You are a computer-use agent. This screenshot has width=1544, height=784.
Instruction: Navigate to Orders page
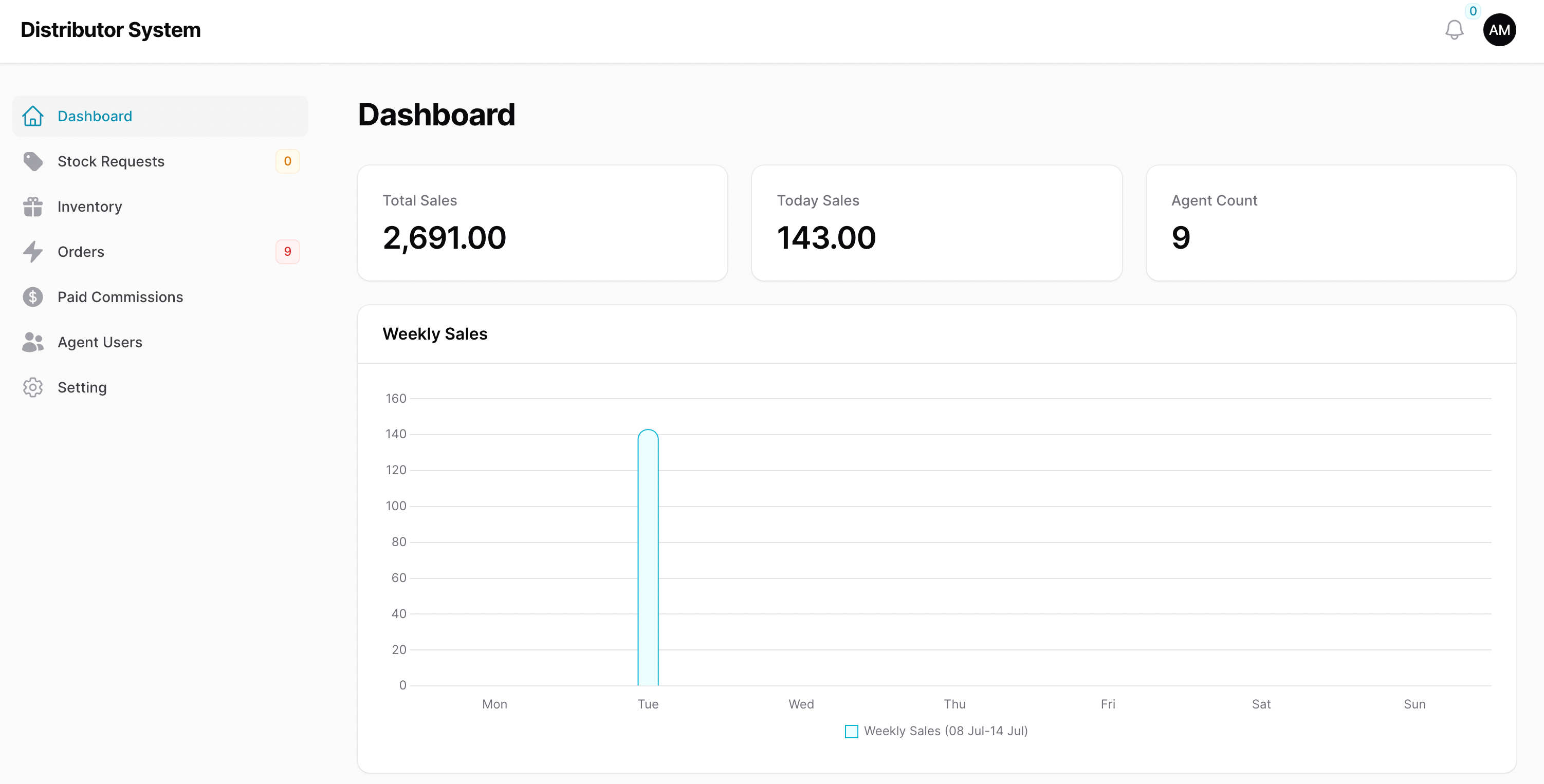[160, 252]
